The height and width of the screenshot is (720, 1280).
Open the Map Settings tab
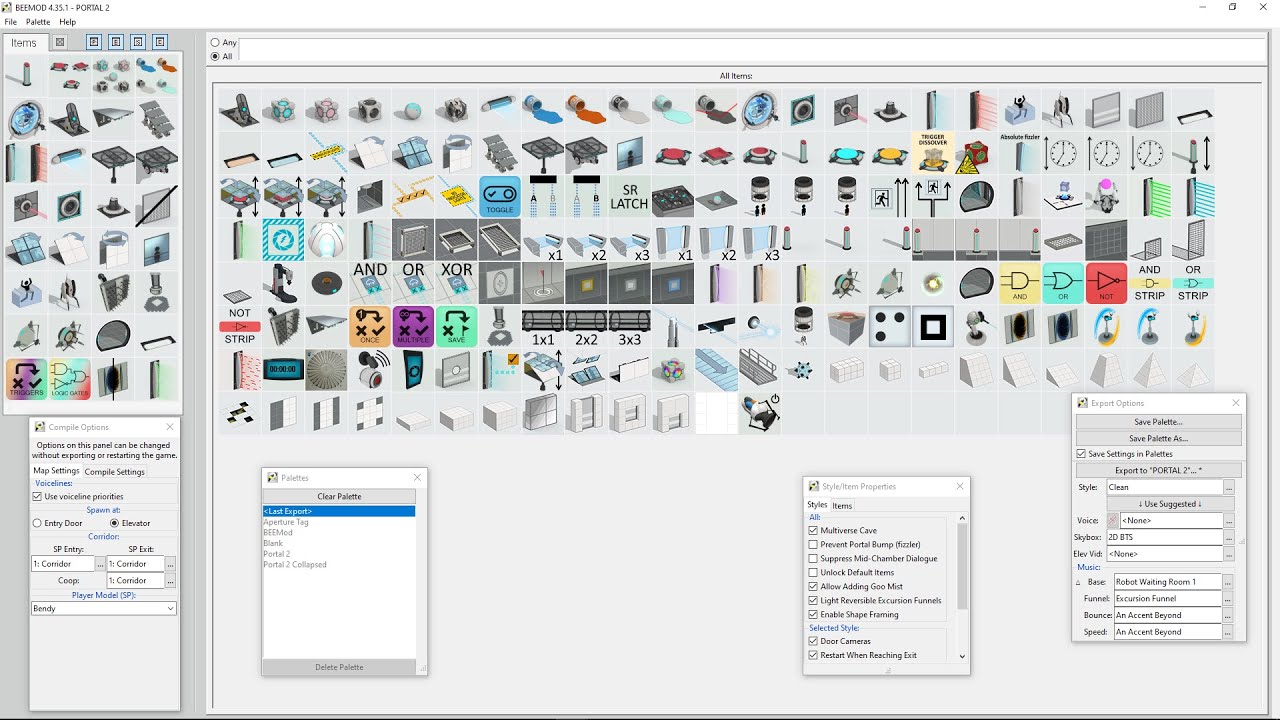[x=56, y=471]
